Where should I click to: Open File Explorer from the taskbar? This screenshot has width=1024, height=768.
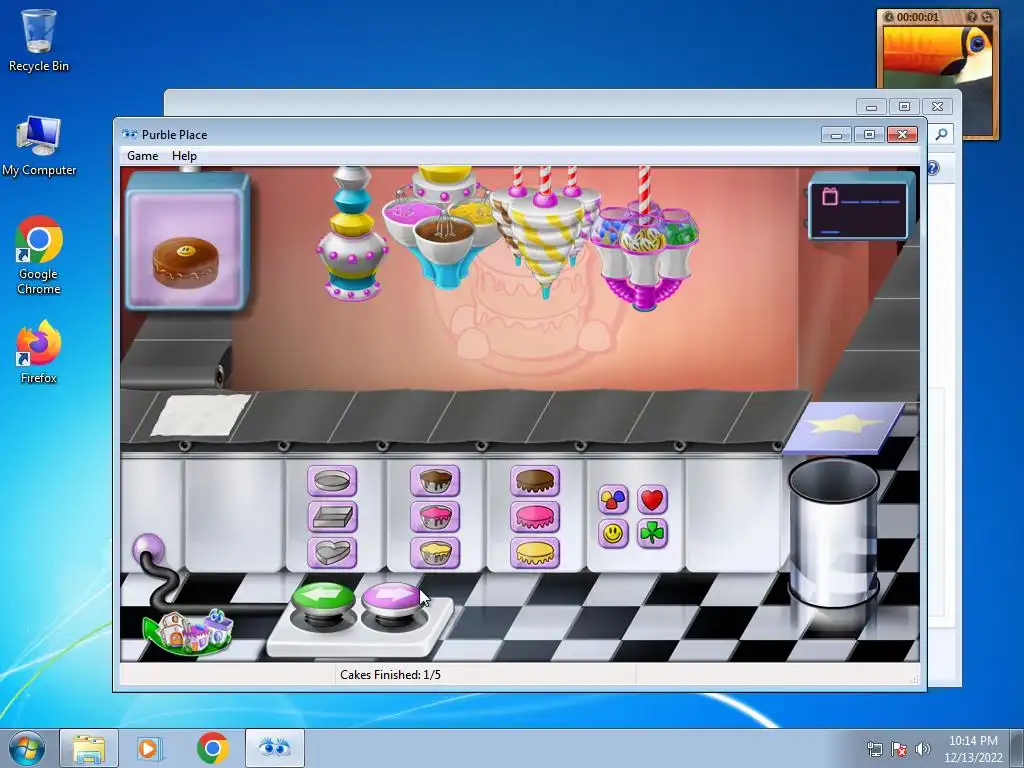(89, 748)
